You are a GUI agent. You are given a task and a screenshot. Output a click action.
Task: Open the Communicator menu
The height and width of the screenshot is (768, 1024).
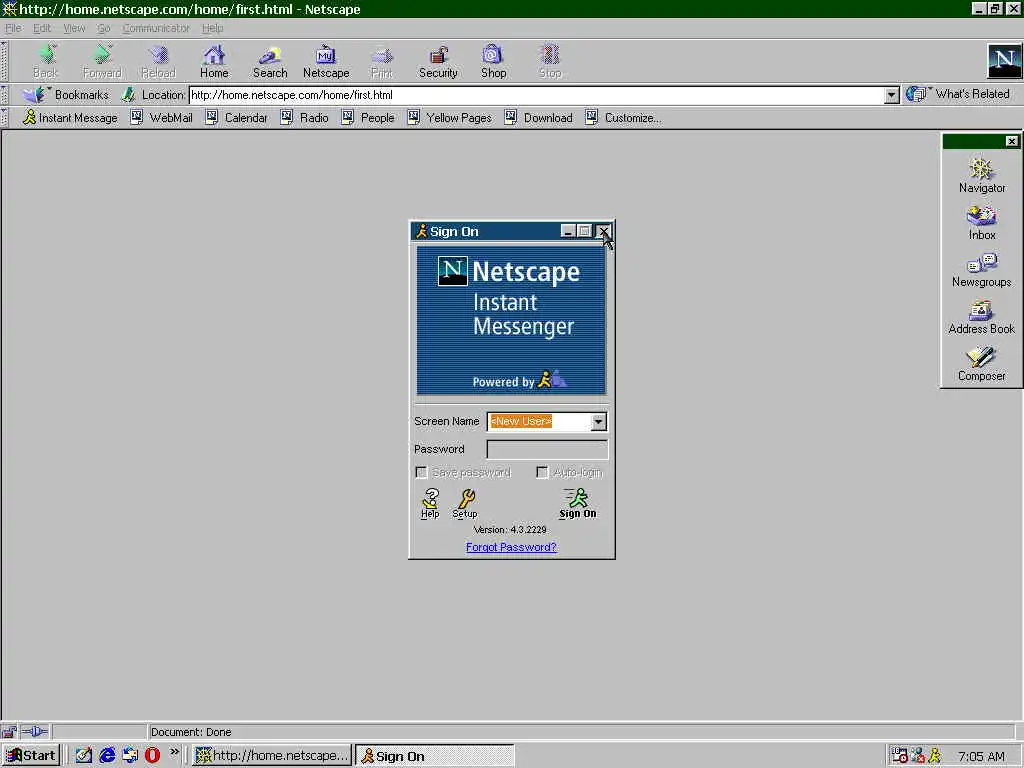(155, 28)
